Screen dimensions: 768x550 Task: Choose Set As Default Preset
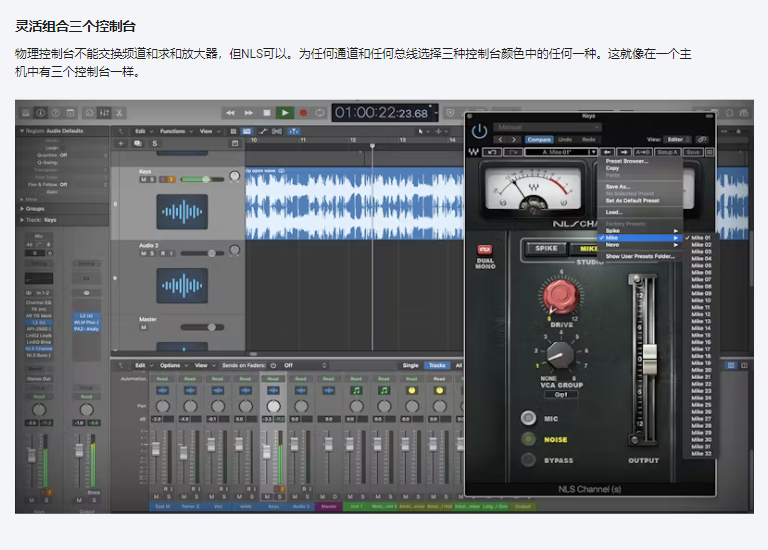point(632,200)
